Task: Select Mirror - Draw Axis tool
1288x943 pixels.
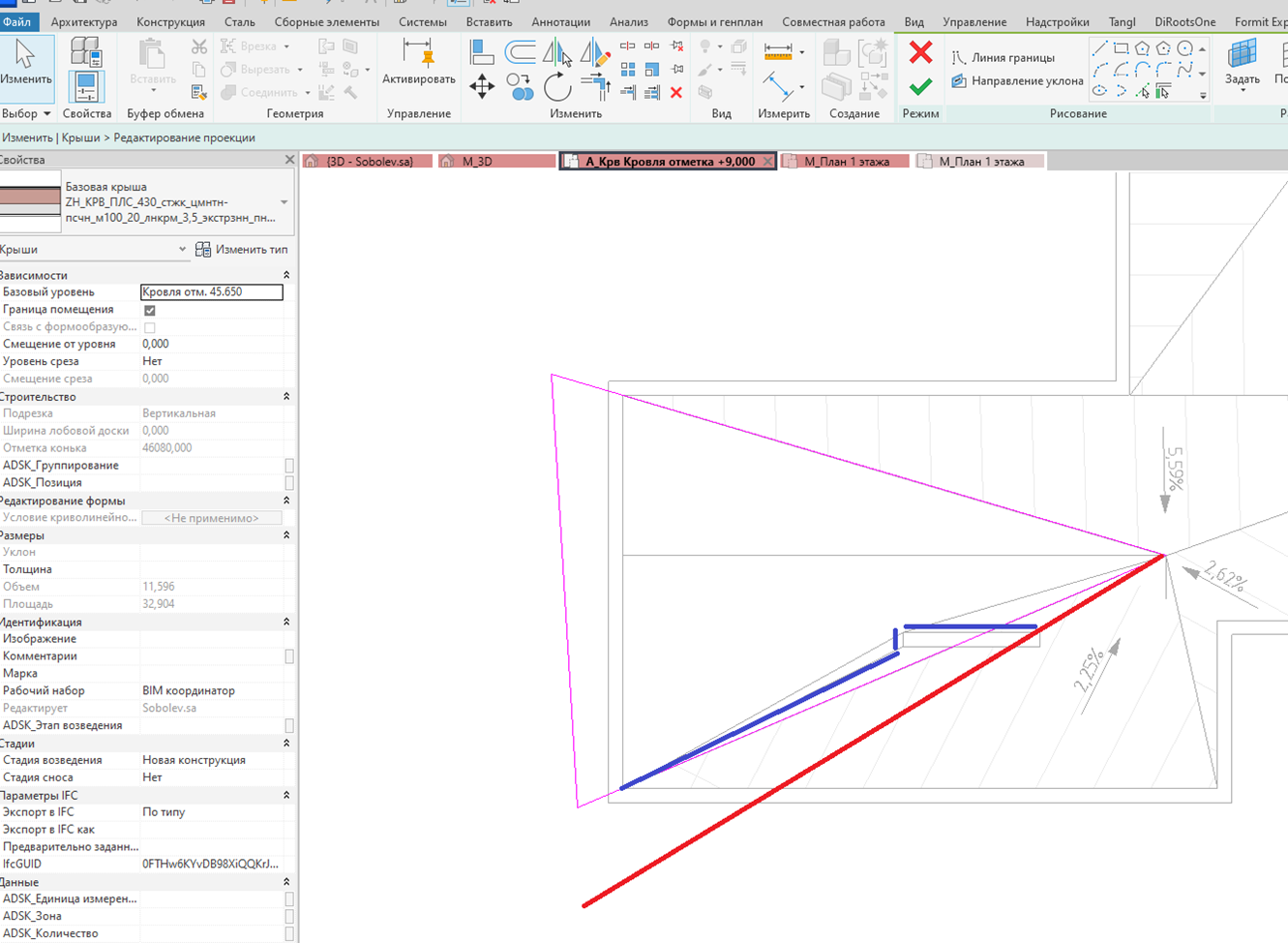Action: coord(593,51)
